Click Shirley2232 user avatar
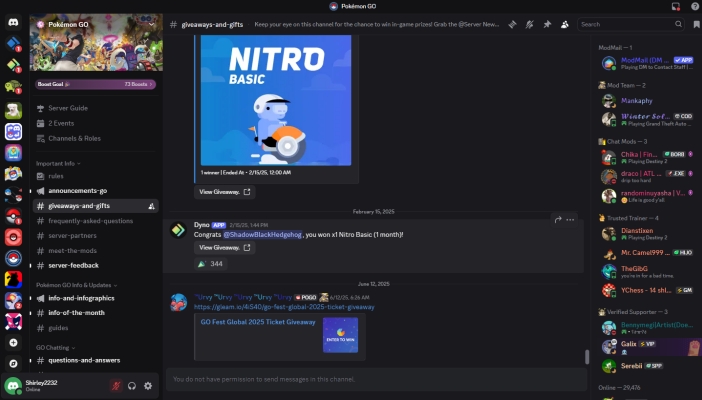702x400 pixels. click(13, 386)
